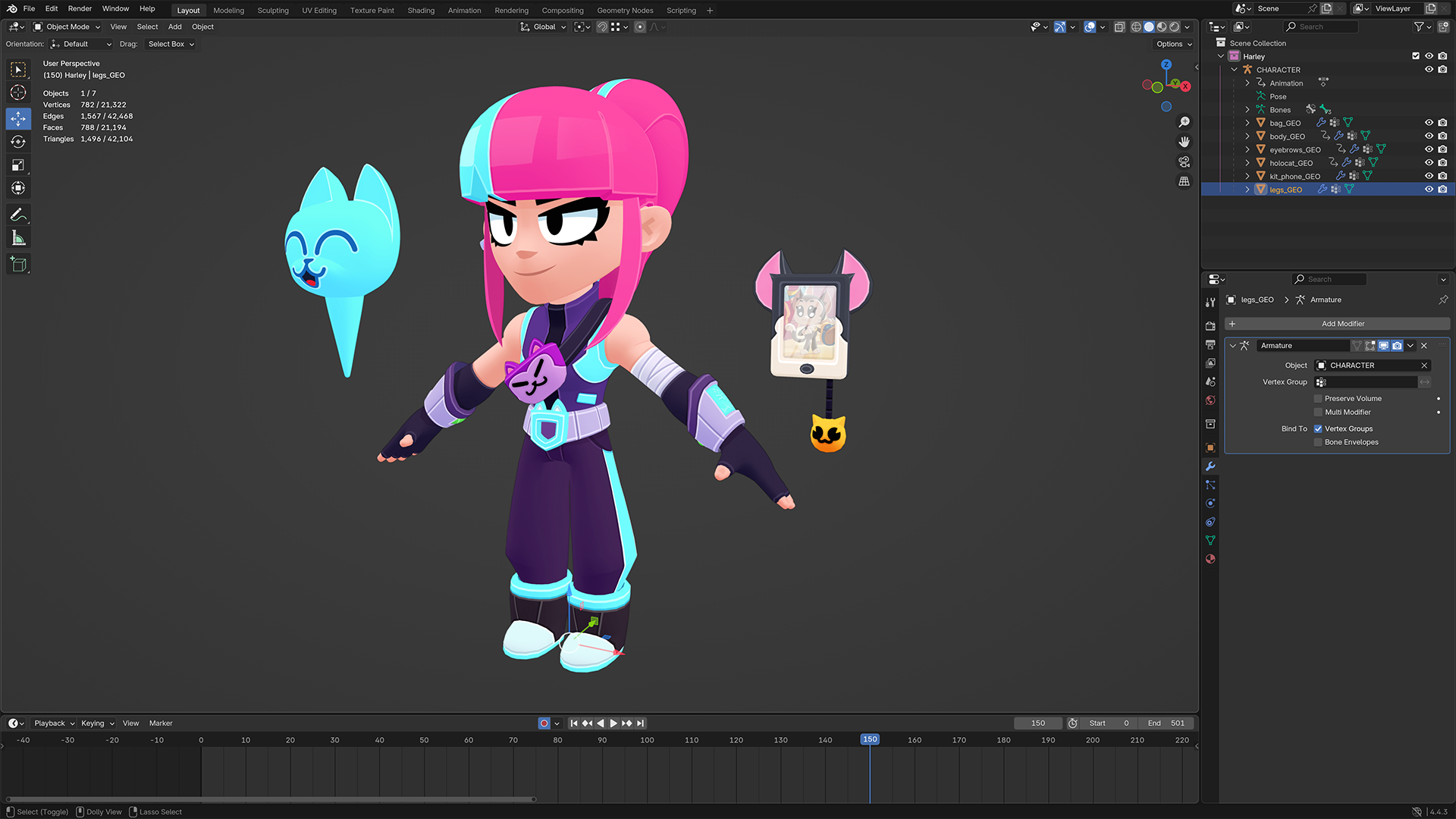Open the Options dropdown in the viewport
This screenshot has width=1456, height=819.
[x=1174, y=44]
